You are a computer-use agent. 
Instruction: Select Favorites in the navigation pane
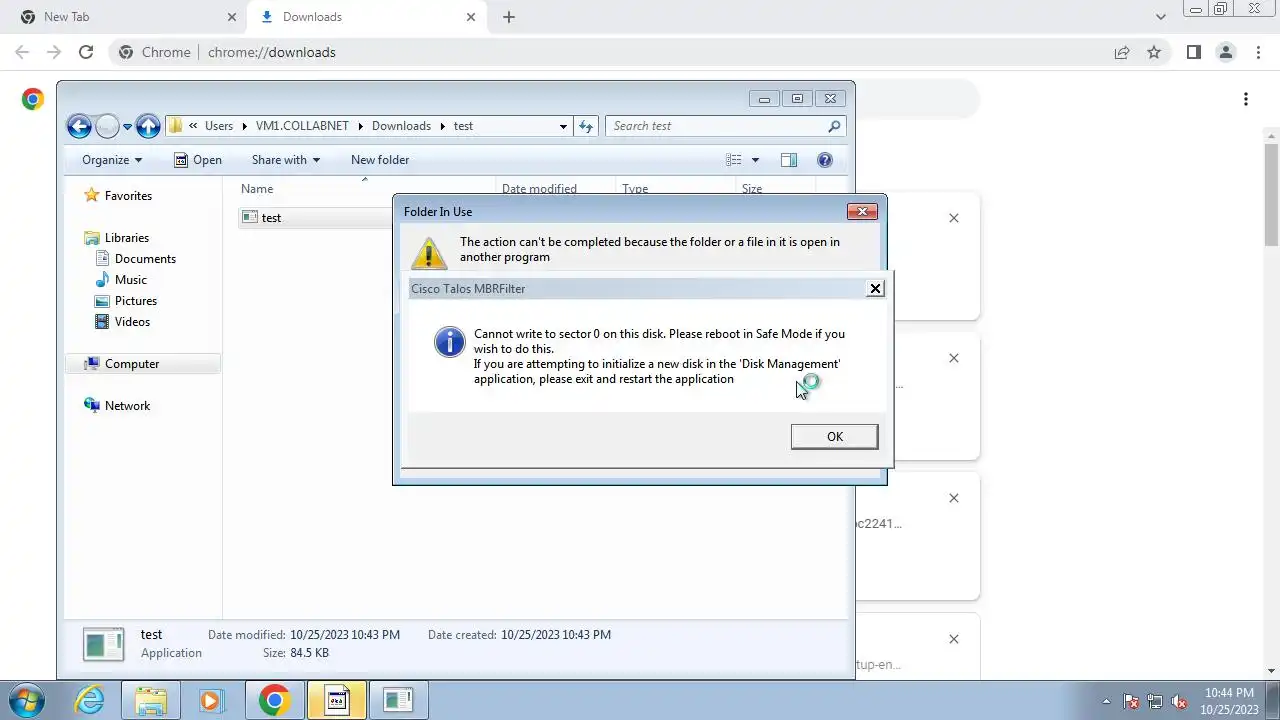[x=128, y=196]
